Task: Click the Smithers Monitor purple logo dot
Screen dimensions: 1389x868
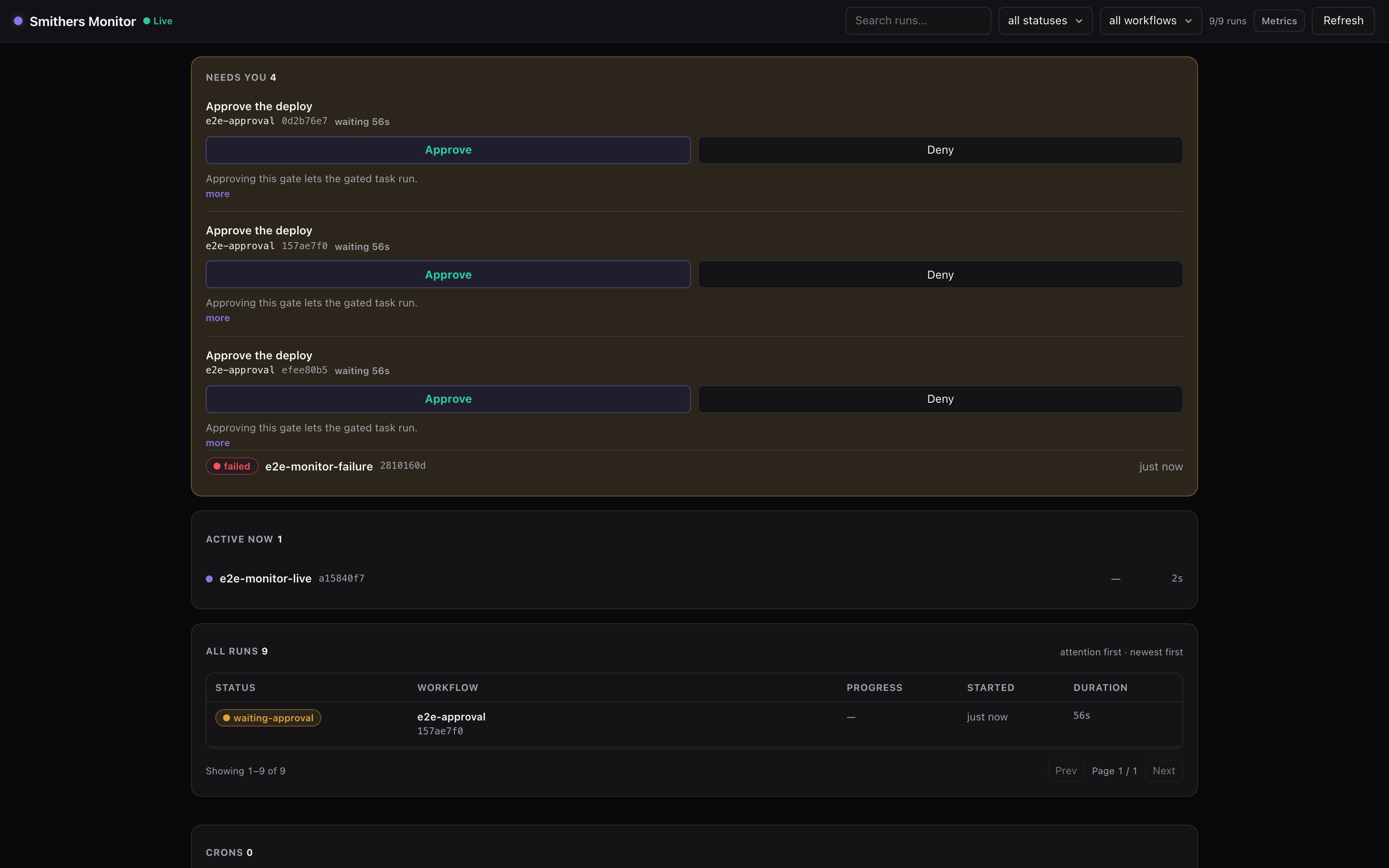Action: [18, 21]
